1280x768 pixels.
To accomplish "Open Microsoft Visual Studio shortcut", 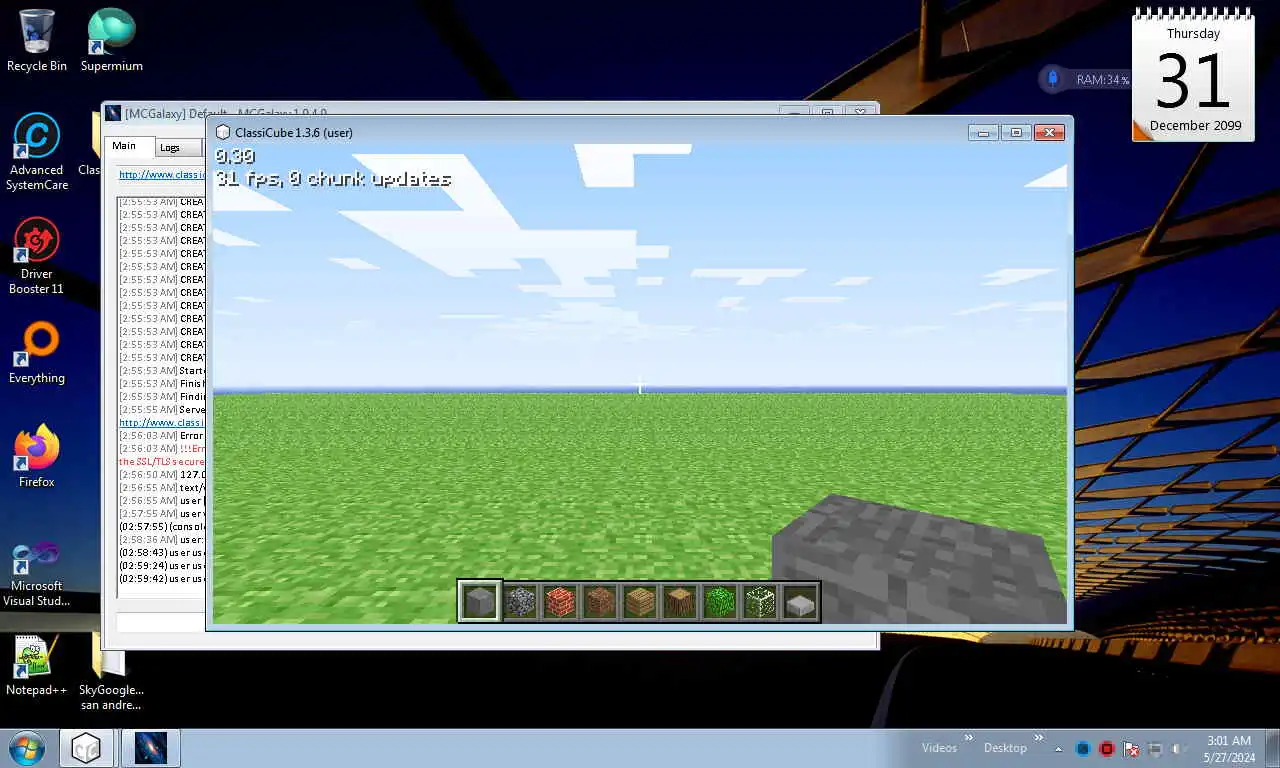I will 37,574.
